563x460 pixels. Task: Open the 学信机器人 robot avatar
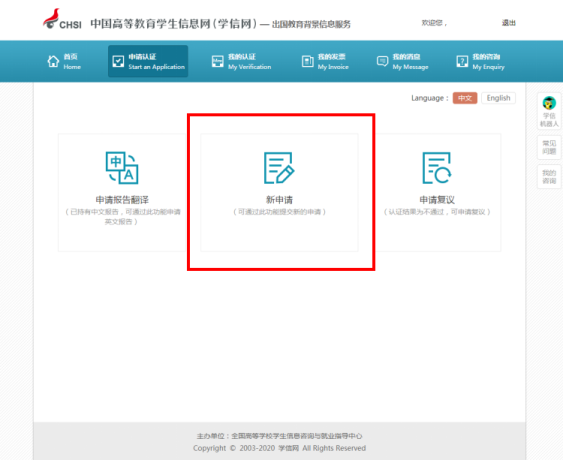[549, 103]
